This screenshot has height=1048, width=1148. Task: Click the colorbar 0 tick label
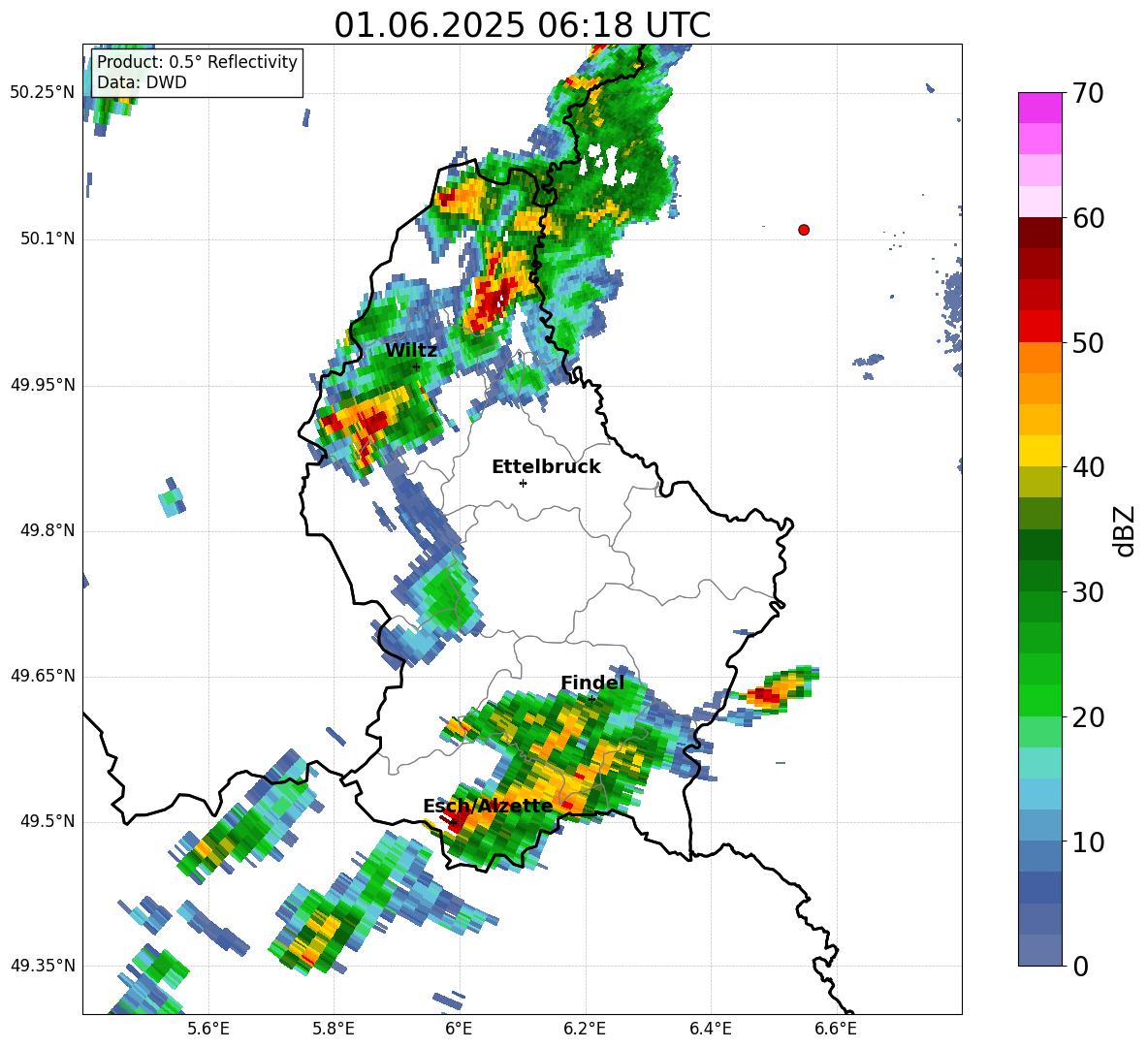point(1080,966)
